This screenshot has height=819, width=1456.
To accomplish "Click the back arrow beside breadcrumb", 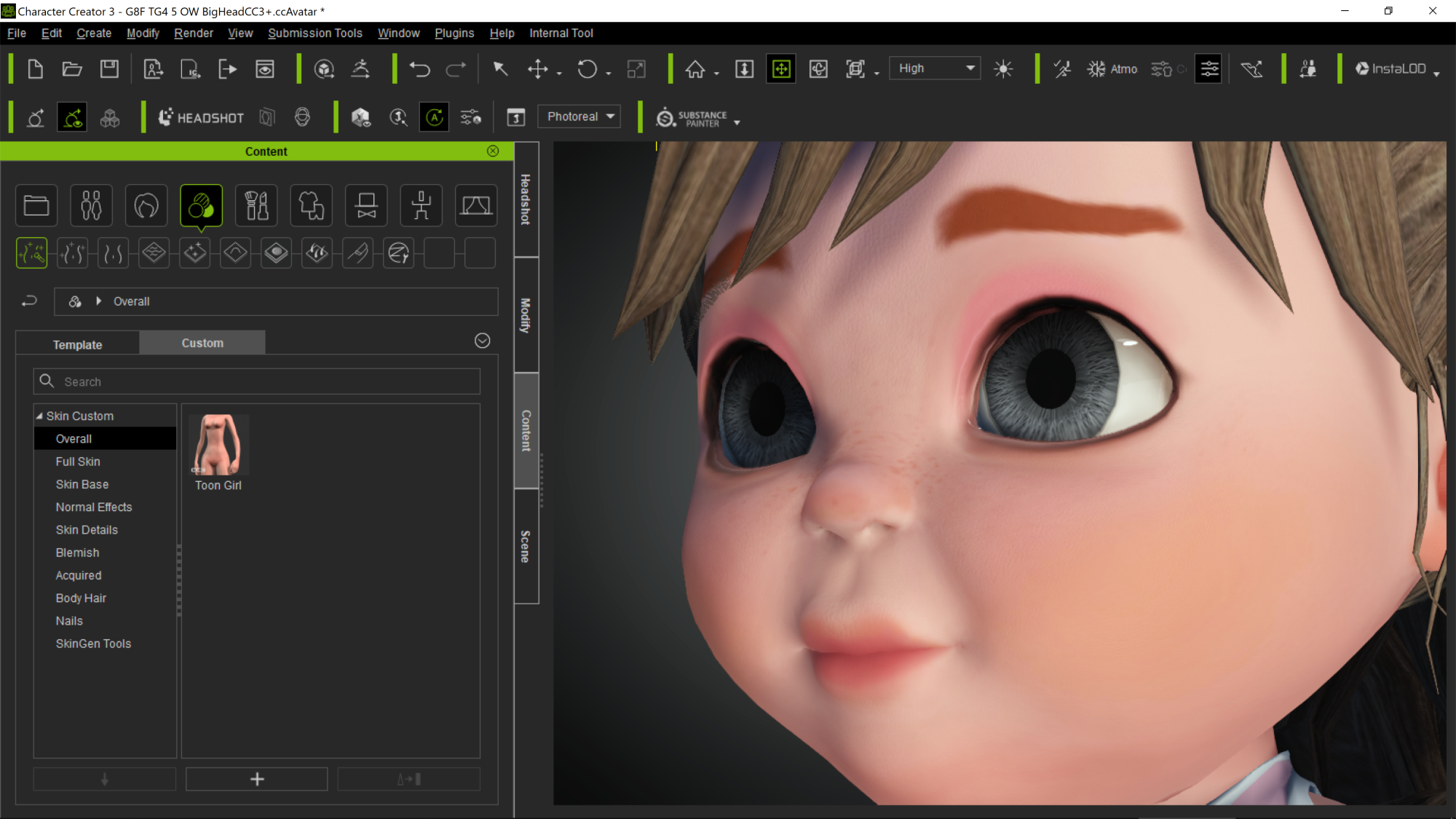I will click(29, 301).
